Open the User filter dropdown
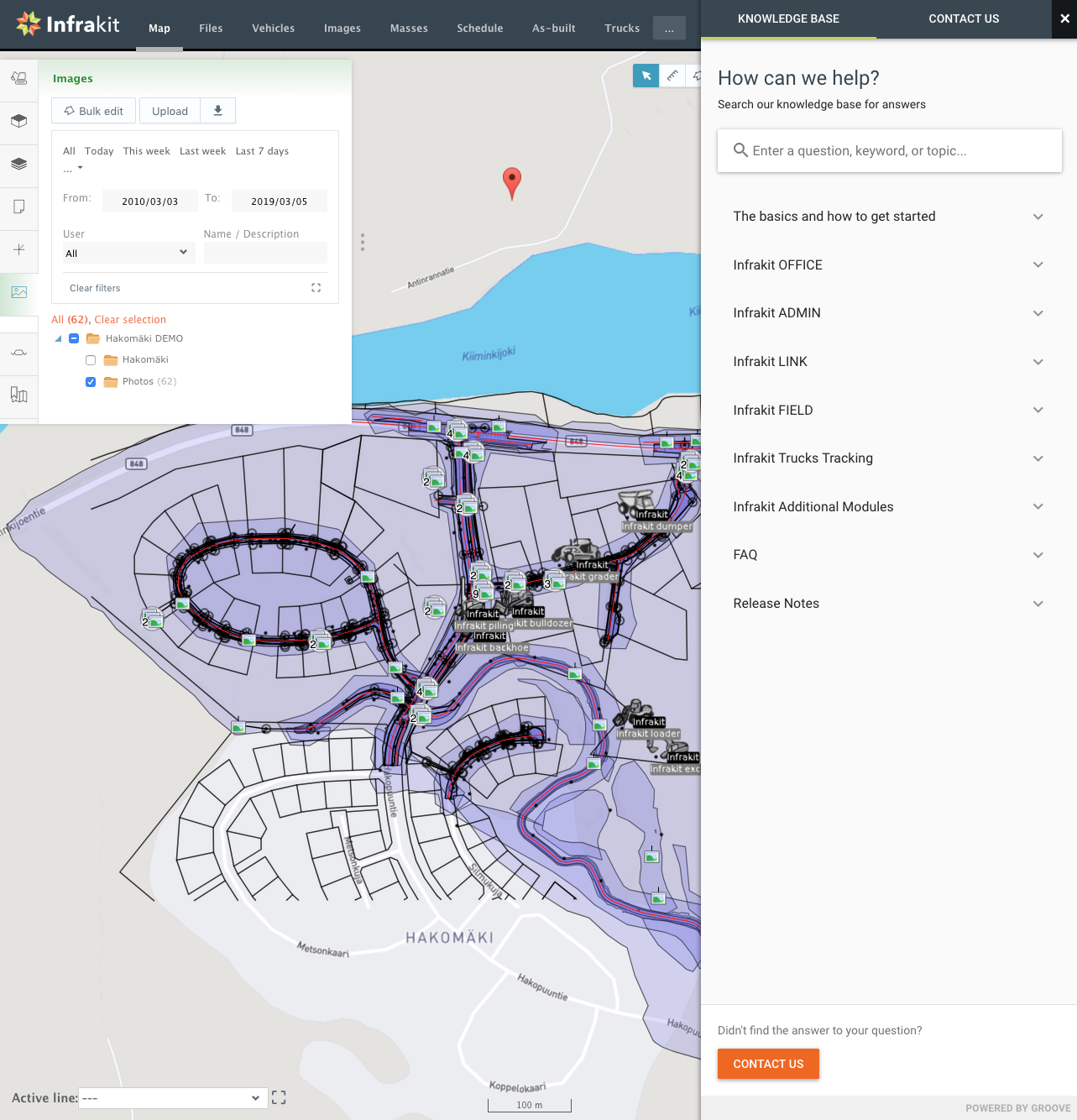 click(x=128, y=253)
